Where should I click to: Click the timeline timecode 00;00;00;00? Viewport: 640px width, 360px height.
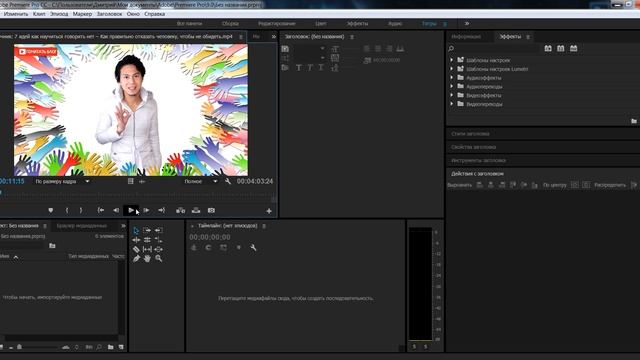[210, 237]
